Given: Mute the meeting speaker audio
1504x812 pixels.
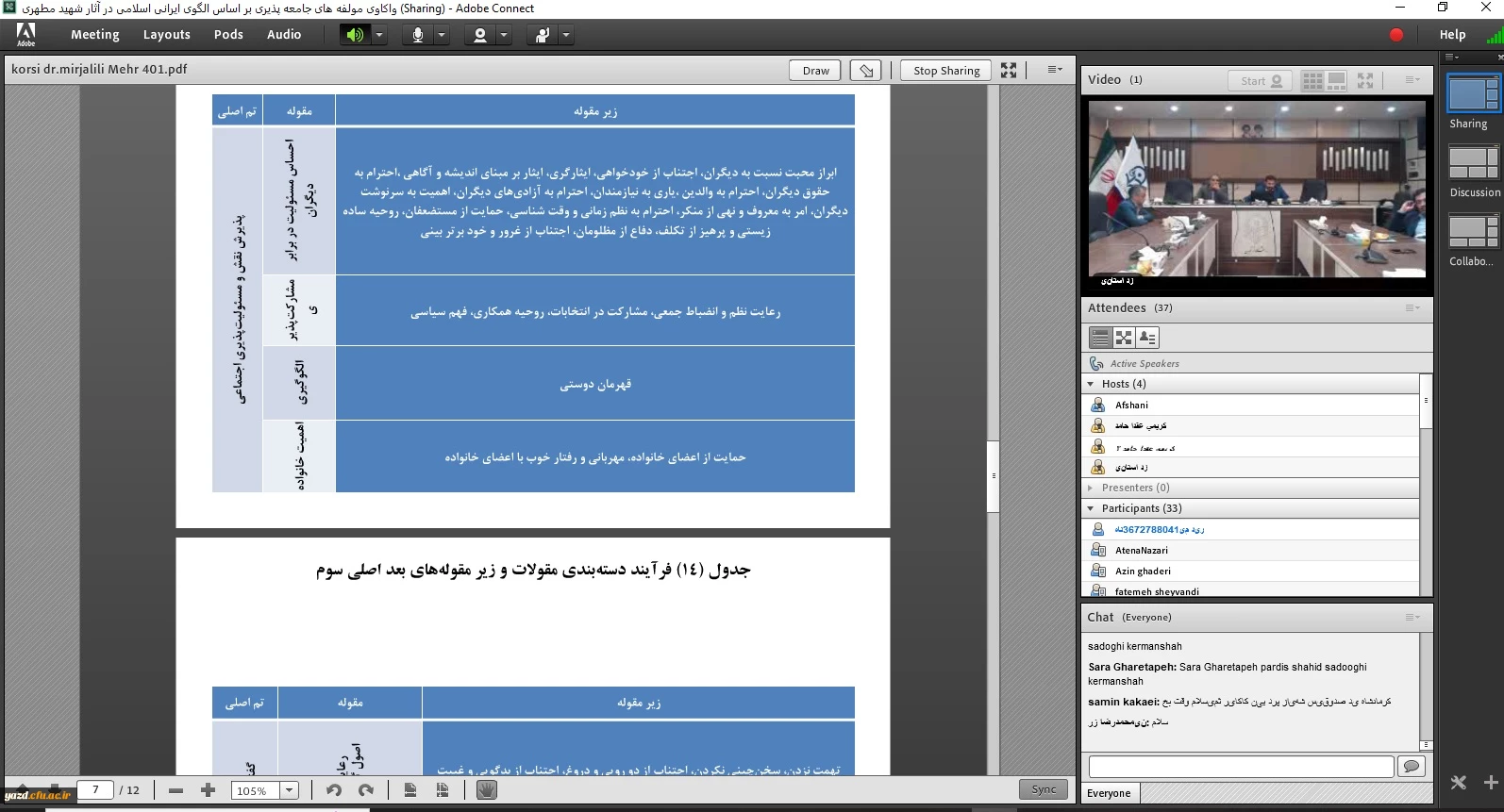Looking at the screenshot, I should 355,35.
